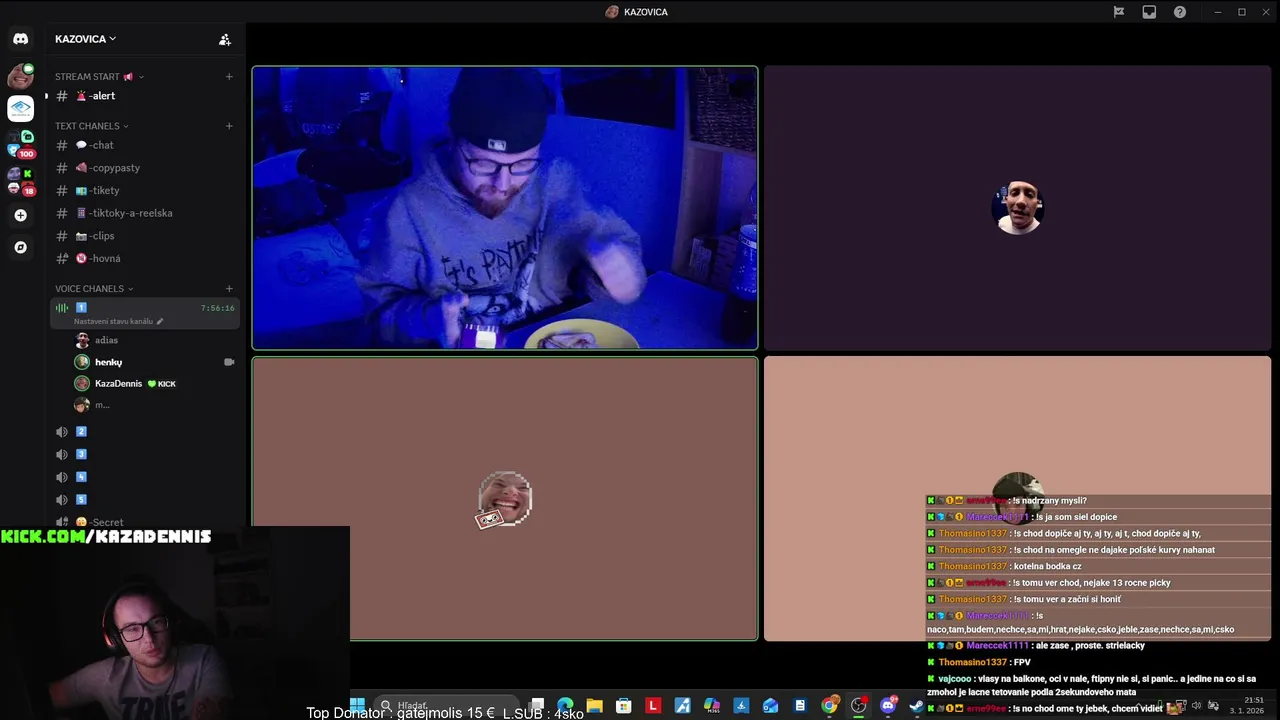The width and height of the screenshot is (1280, 720).
Task: Open the #-copypasty channel
Action: 145,168
